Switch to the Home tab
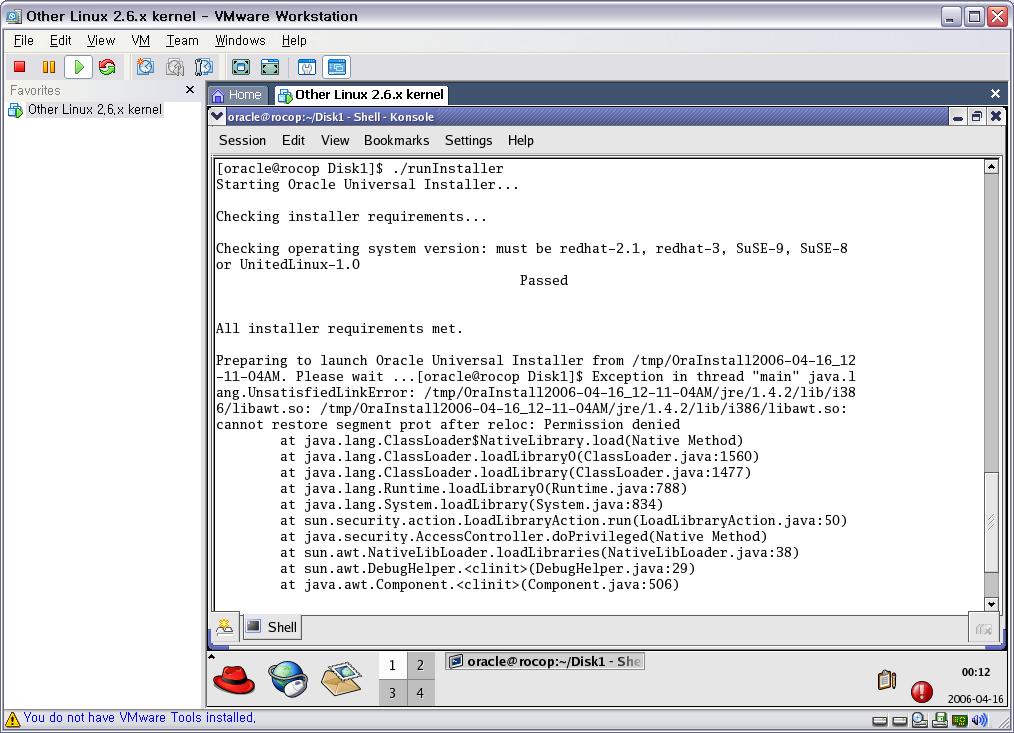 [237, 95]
